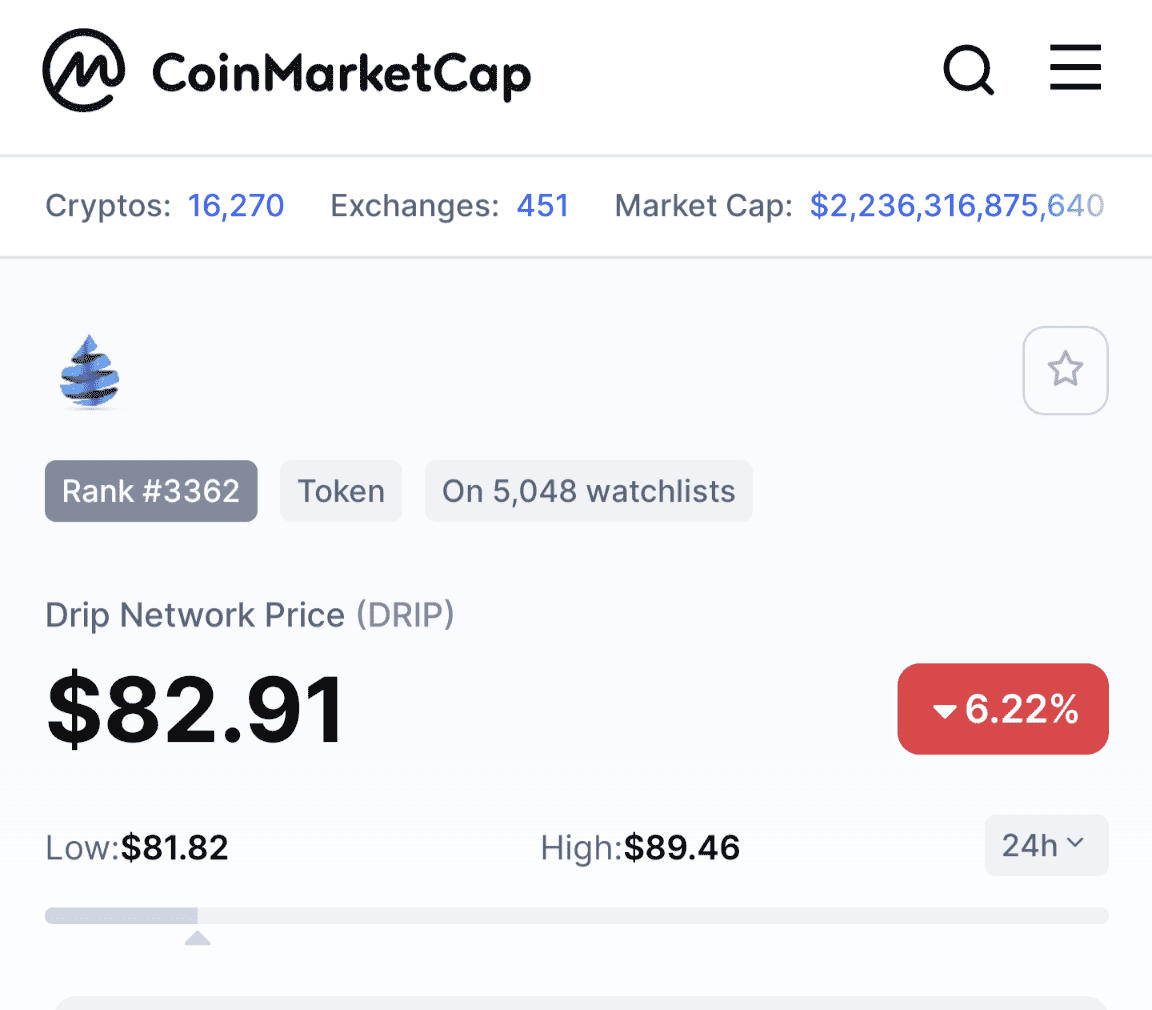The height and width of the screenshot is (1010, 1152).
Task: Navigate to Exchanges via the 451 link
Action: [x=542, y=205]
